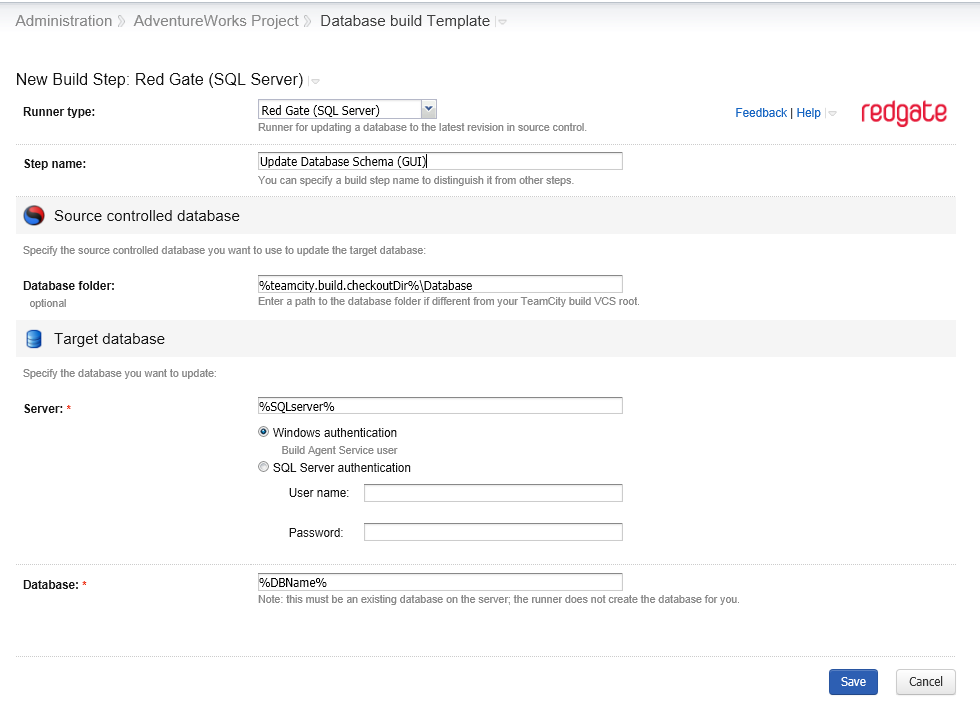Viewport: 980px width, 713px height.
Task: Click the 'Server:' label
Action: point(43,409)
